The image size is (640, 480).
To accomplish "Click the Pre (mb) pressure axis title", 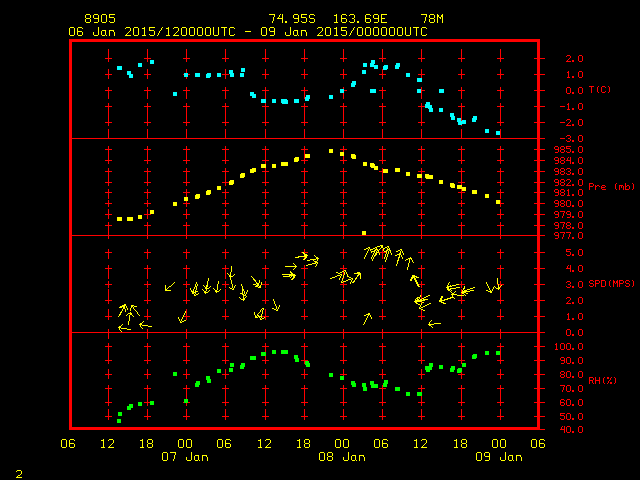I will [611, 187].
